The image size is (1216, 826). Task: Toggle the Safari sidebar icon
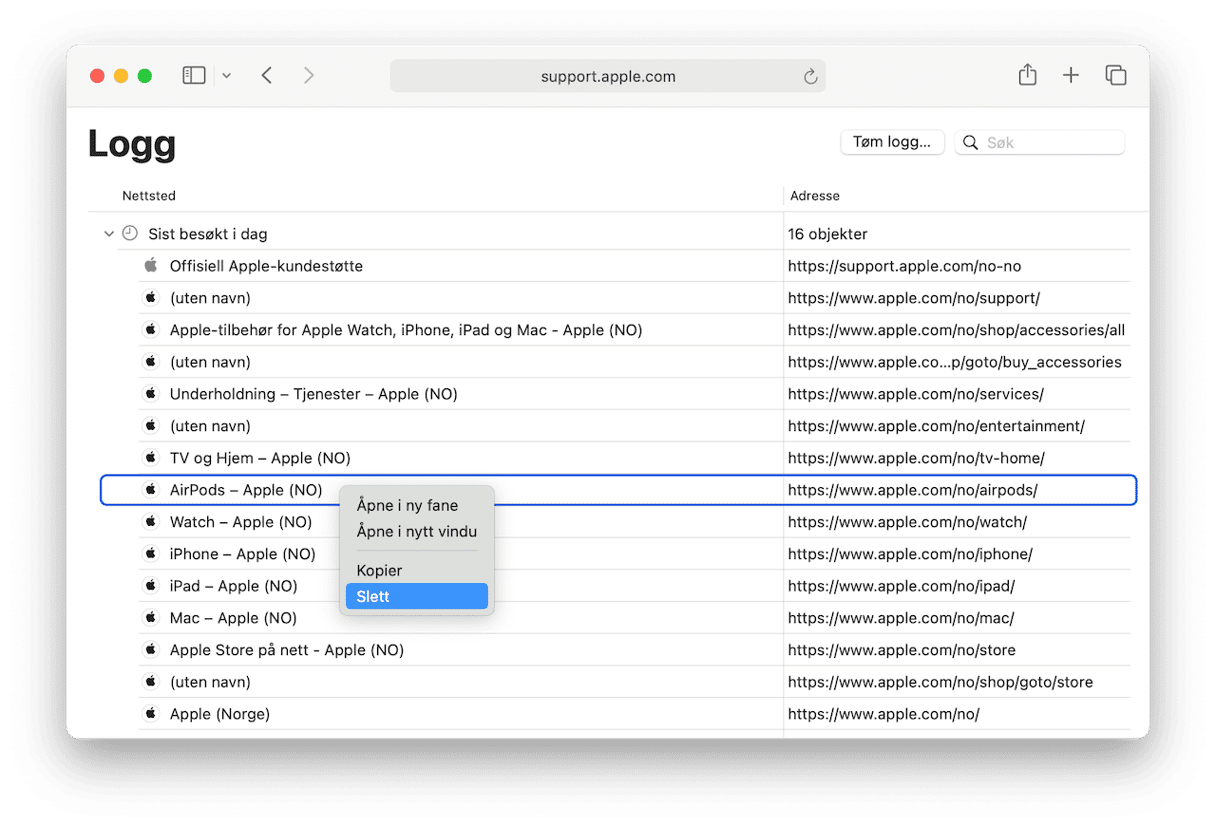pos(194,76)
